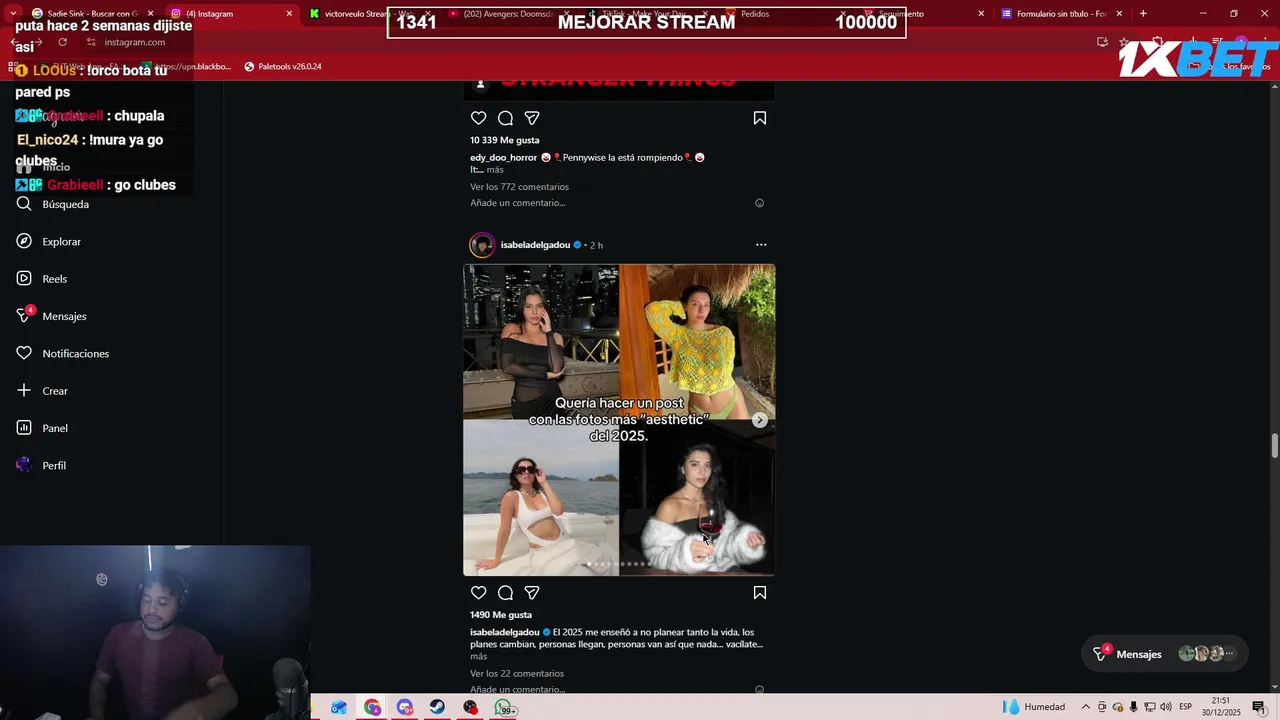Open Panel in sidebar
Screen dimensions: 1280x720
(x=42, y=428)
